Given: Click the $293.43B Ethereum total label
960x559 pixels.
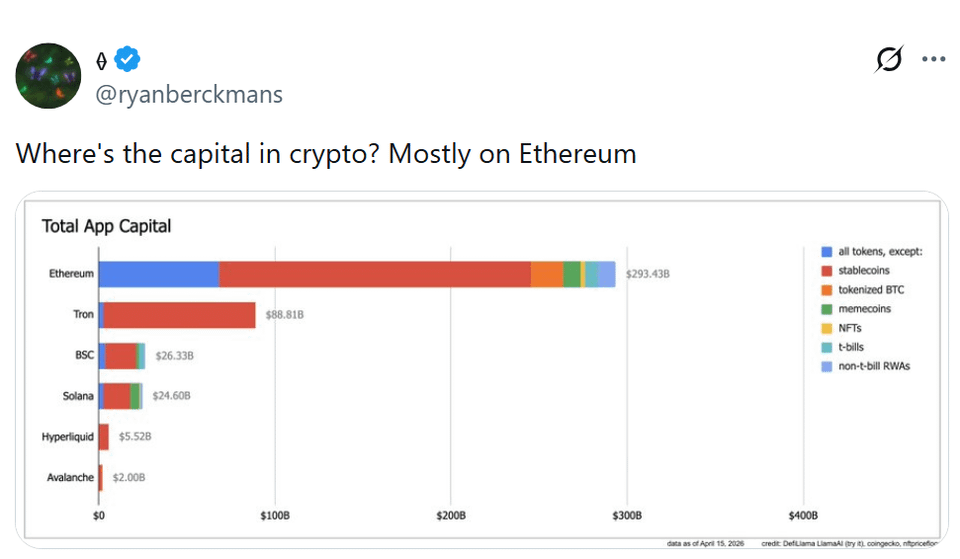Looking at the screenshot, I should (x=648, y=274).
